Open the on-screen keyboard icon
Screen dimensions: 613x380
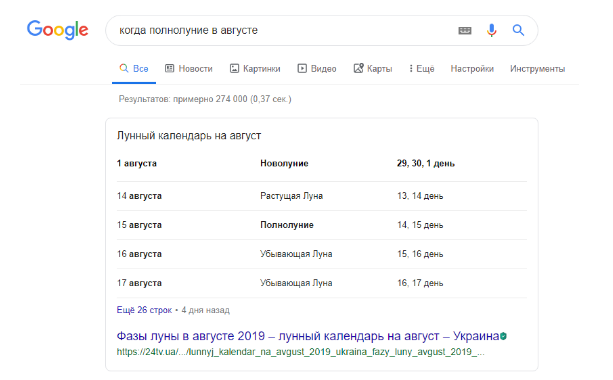464,30
